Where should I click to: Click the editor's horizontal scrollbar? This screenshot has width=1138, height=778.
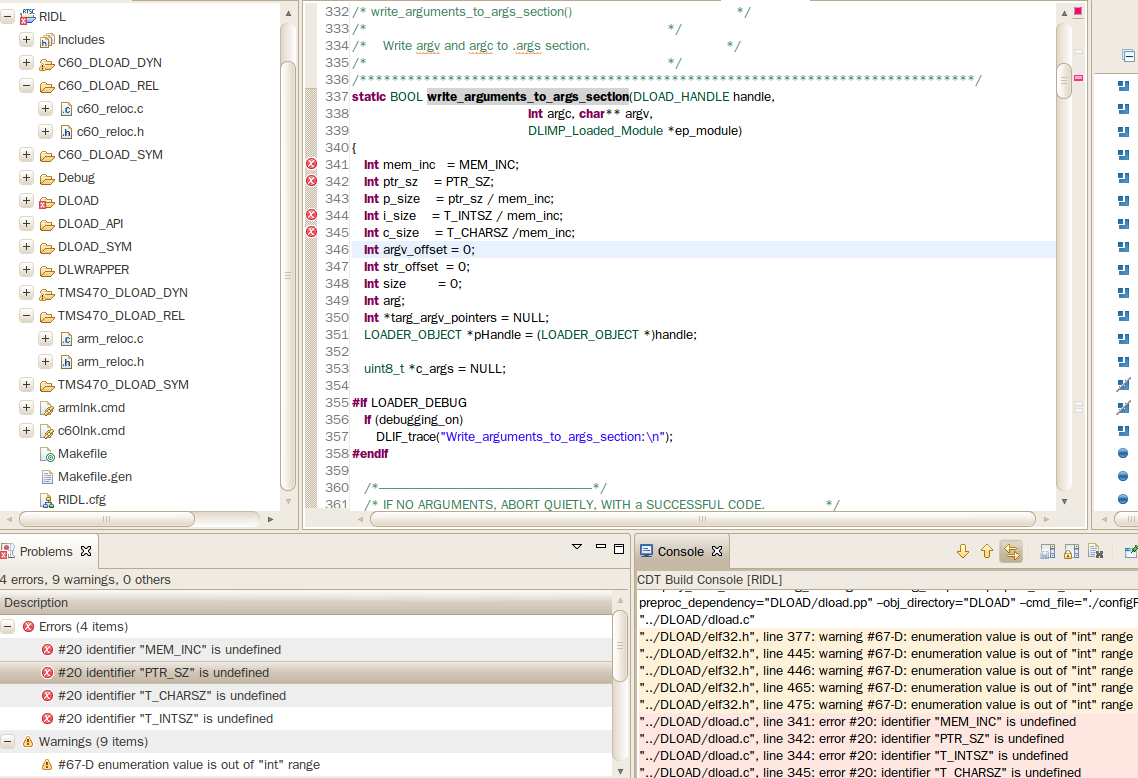point(700,519)
